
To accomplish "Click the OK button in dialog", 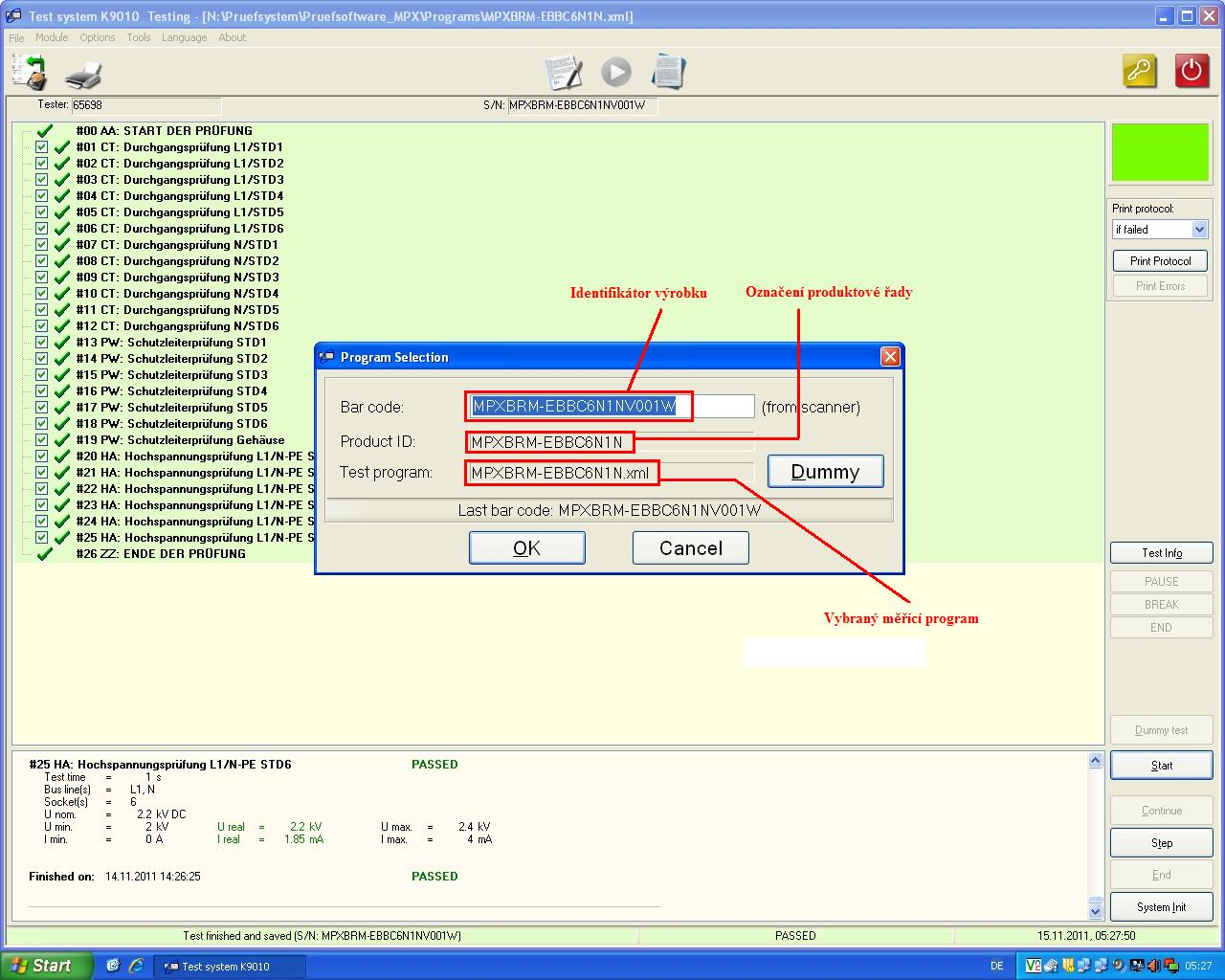I will pyautogui.click(x=526, y=547).
